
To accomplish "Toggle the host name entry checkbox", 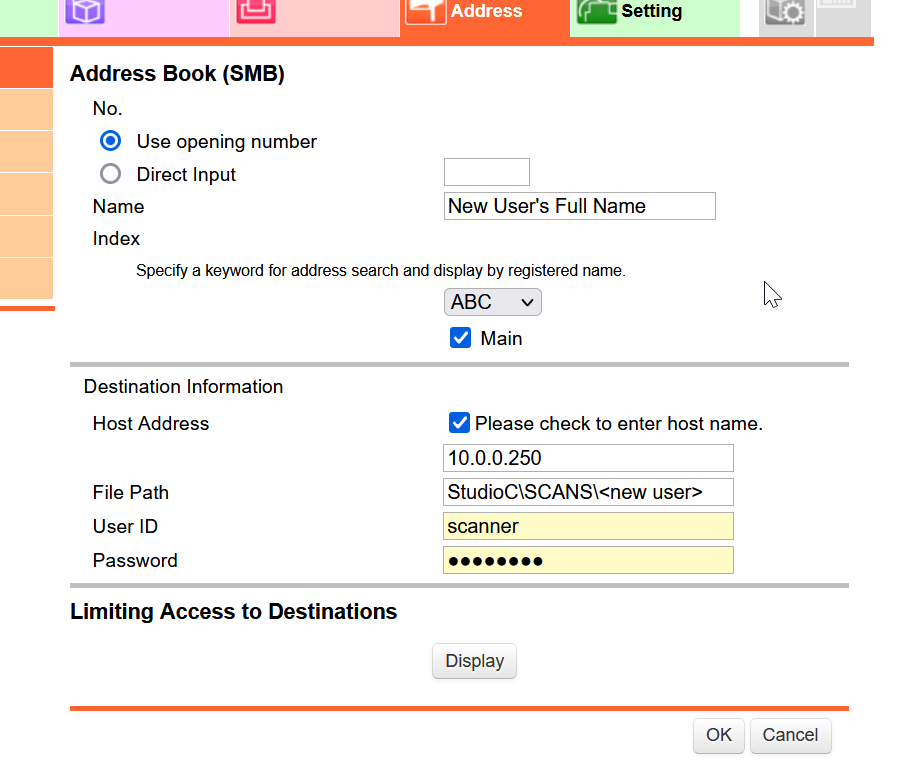I will point(459,423).
